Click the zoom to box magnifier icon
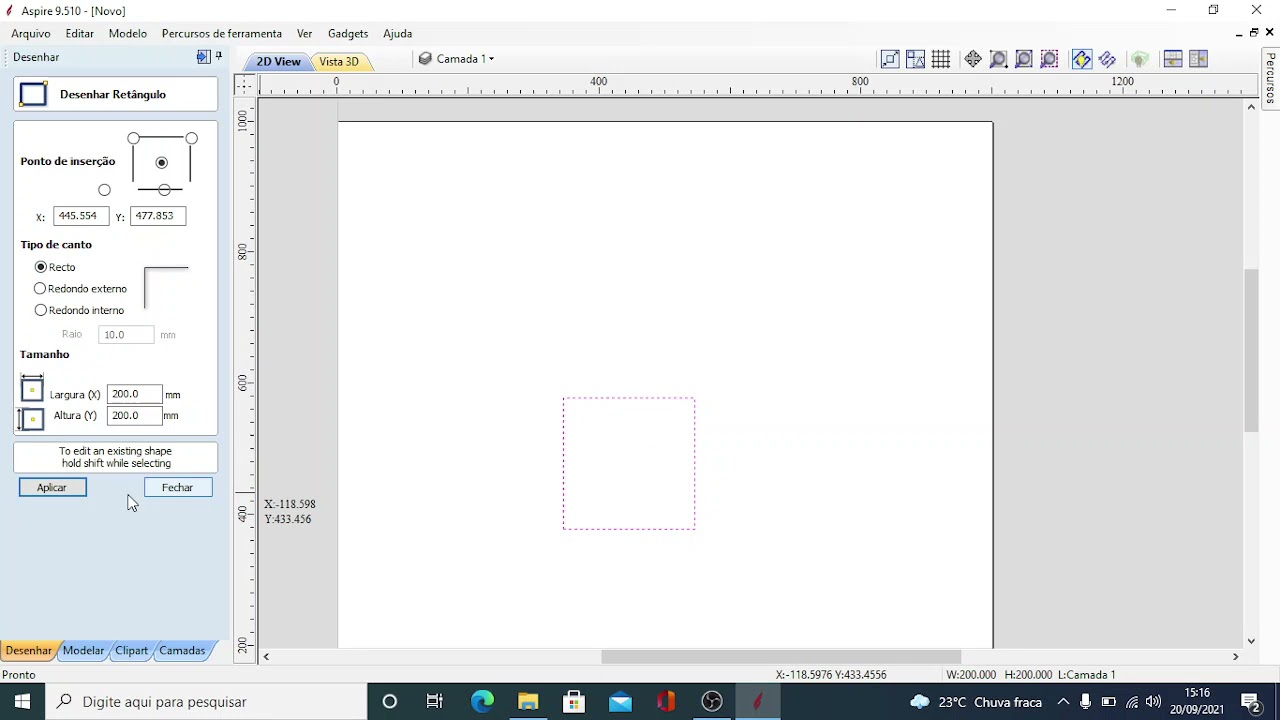 (x=998, y=60)
